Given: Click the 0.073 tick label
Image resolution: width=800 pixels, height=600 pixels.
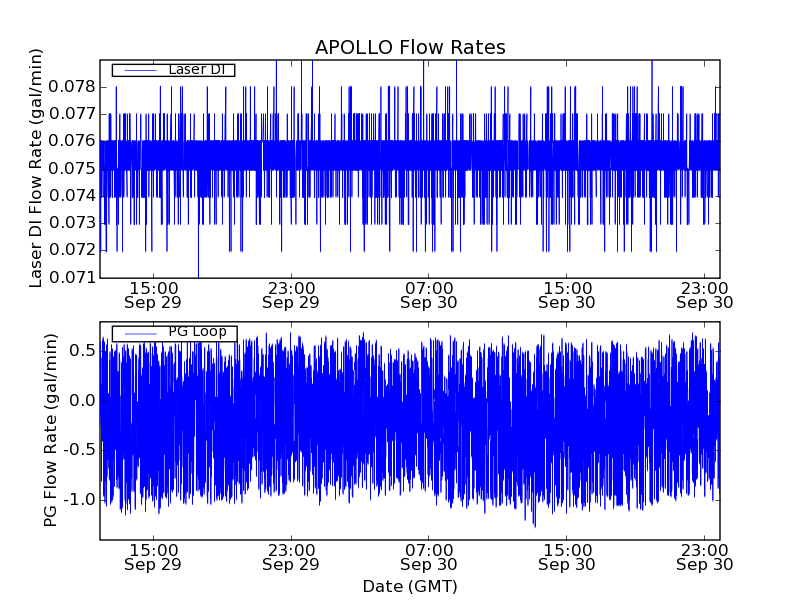Looking at the screenshot, I should click(72, 223).
